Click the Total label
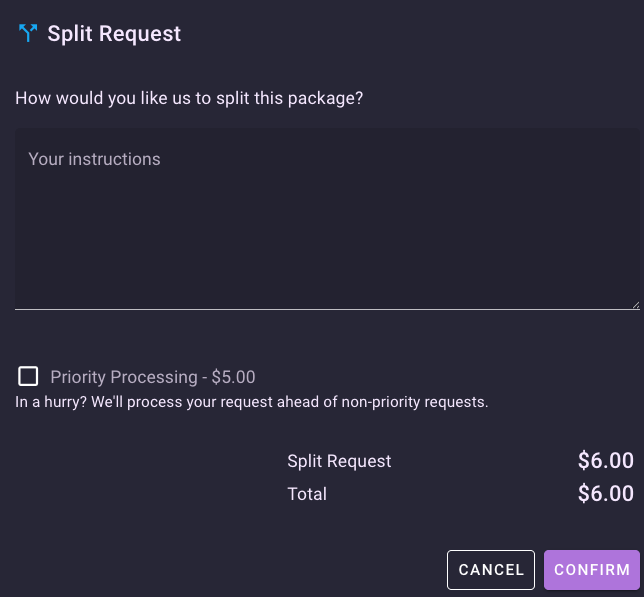 click(x=307, y=494)
